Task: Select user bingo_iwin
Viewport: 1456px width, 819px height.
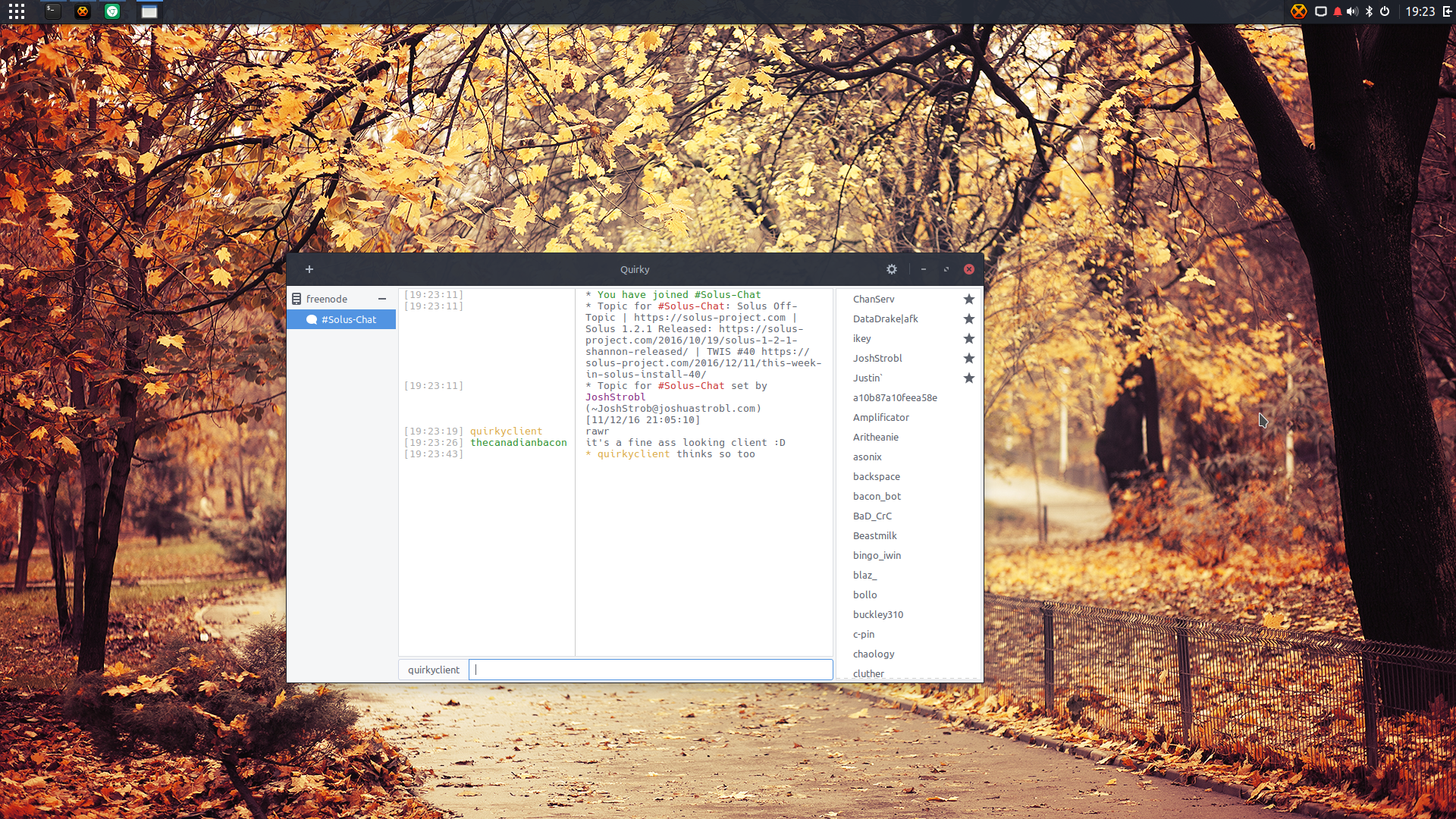Action: coord(908,555)
